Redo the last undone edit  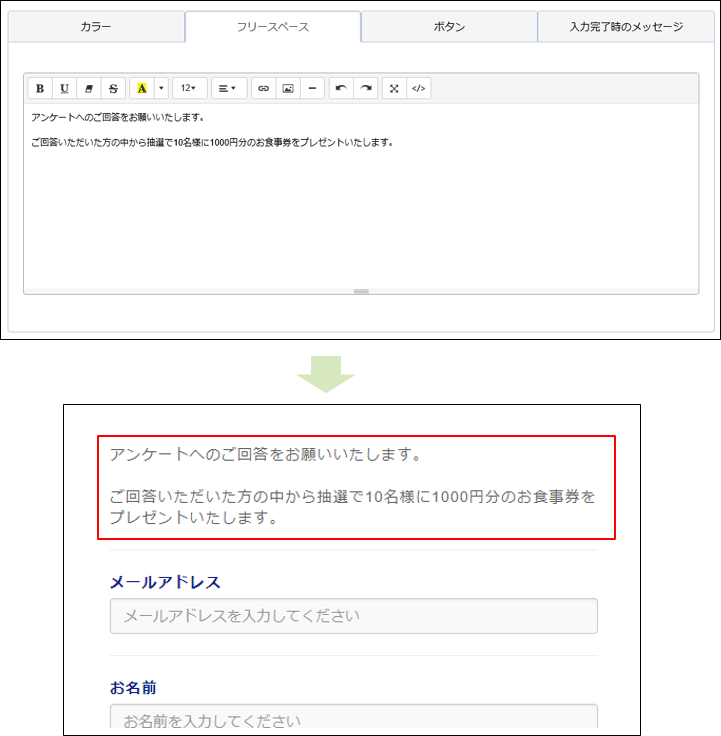tap(366, 88)
